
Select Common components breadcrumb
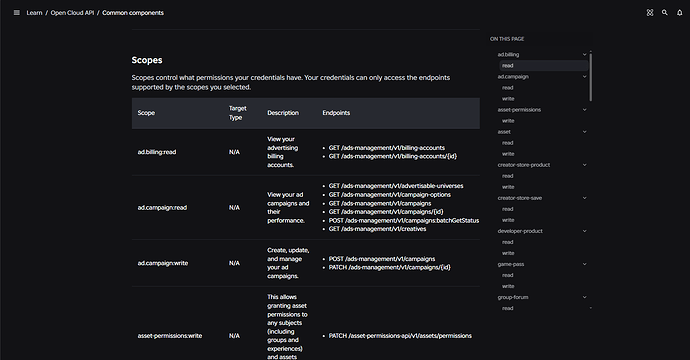pos(133,13)
